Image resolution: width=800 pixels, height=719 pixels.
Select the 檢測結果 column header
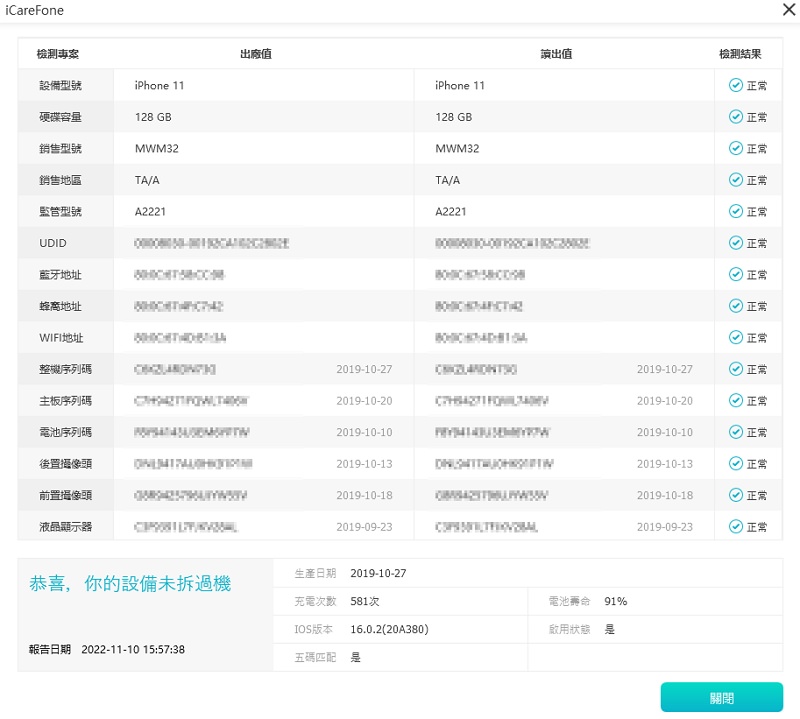click(x=740, y=54)
